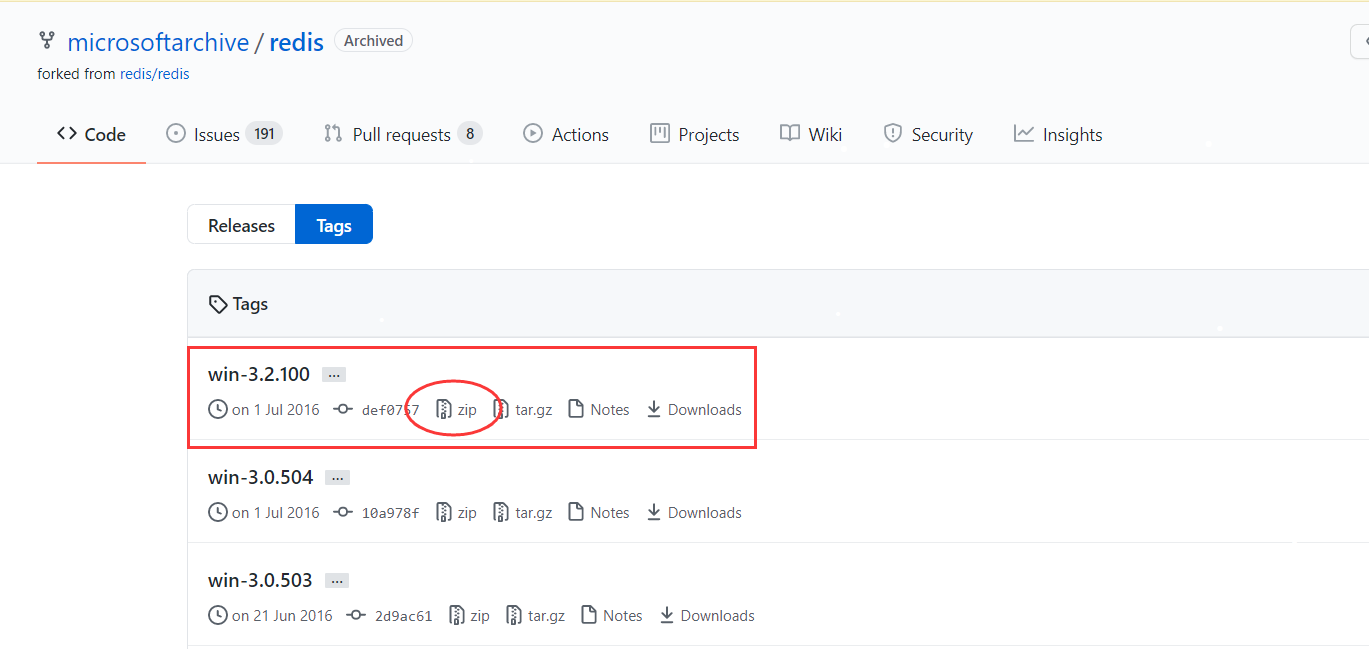Follow the redis/redis forked-from link

pos(155,74)
